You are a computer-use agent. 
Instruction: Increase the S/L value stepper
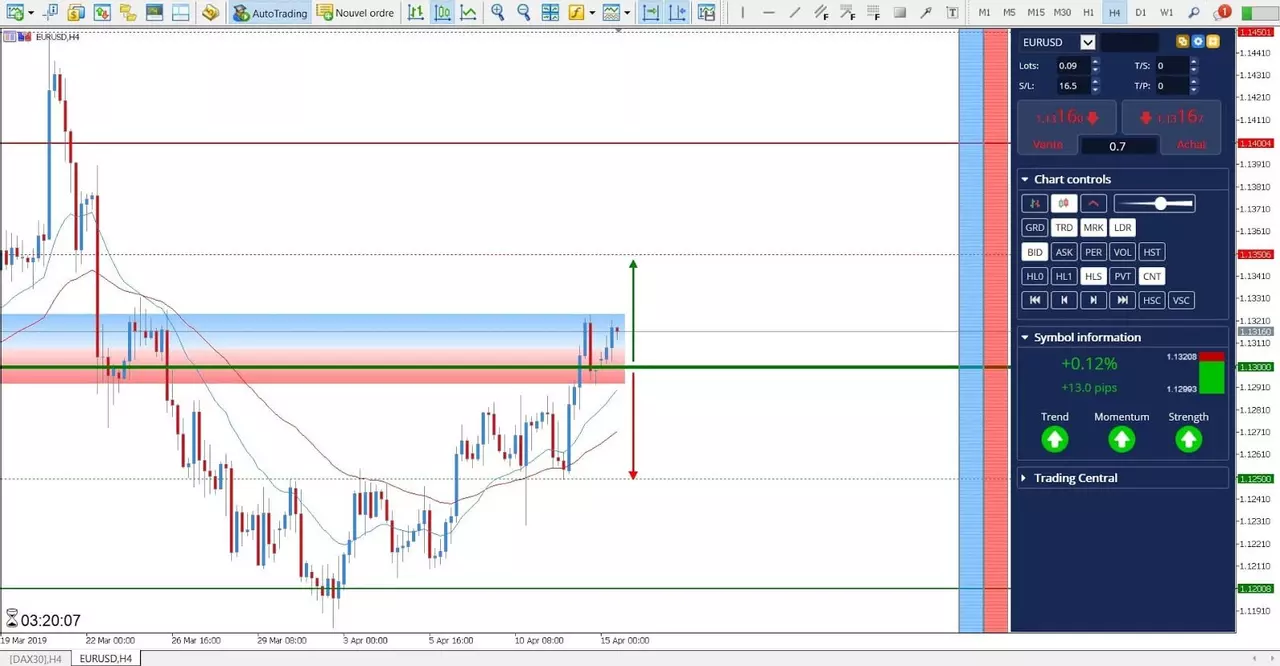1095,82
